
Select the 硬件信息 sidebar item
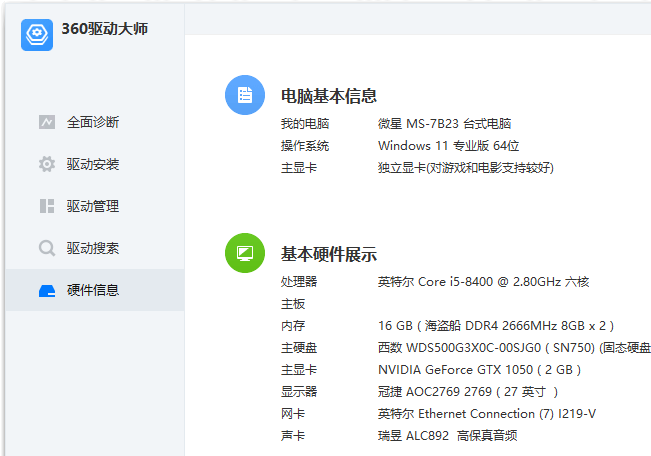click(95, 290)
